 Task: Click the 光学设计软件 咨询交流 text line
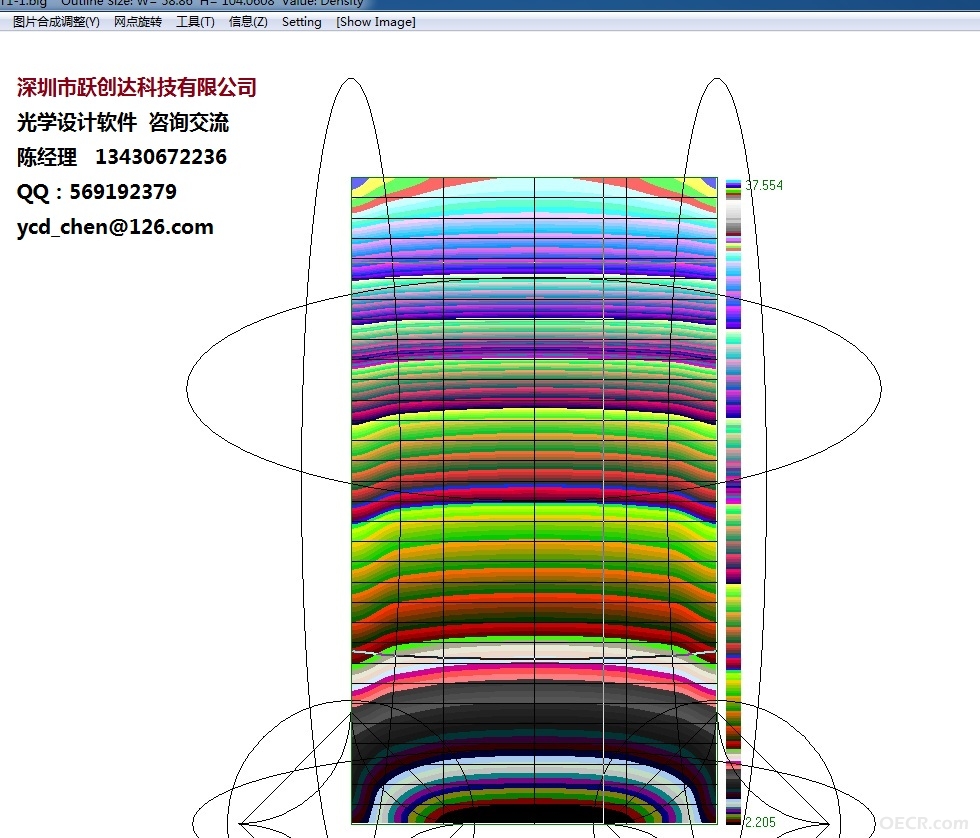click(123, 122)
